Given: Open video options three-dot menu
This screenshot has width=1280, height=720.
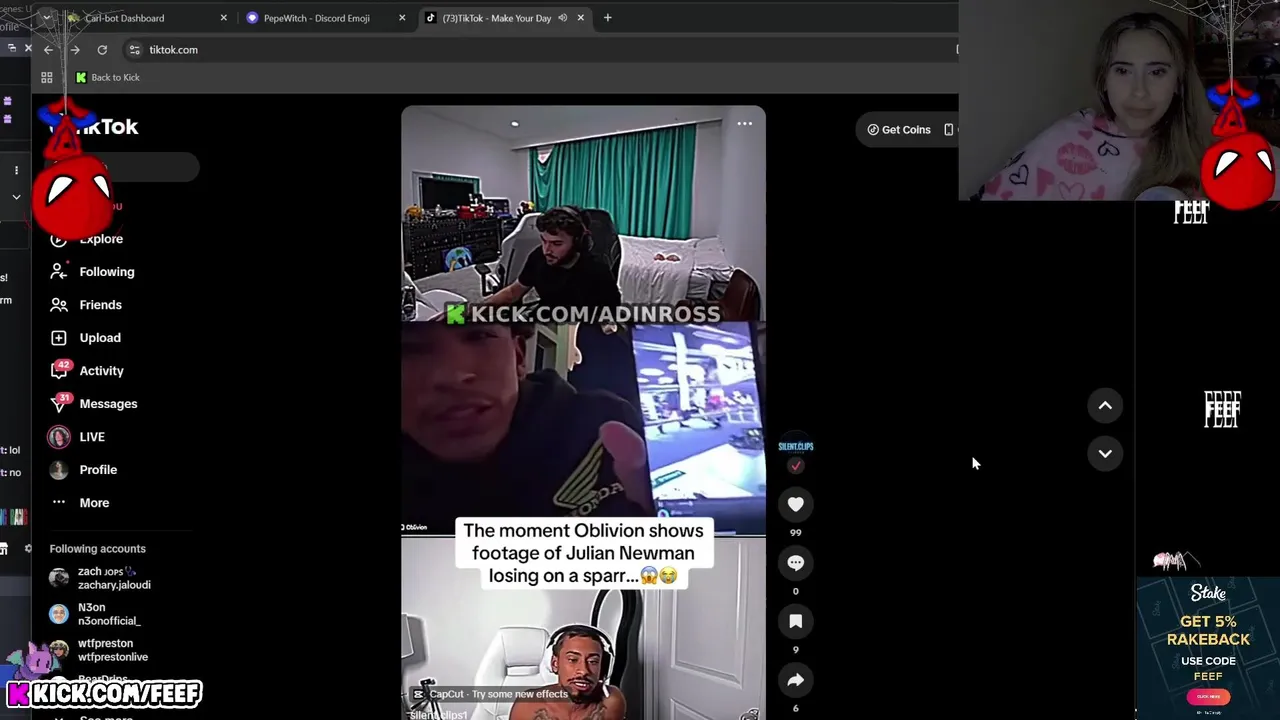Looking at the screenshot, I should tap(745, 124).
